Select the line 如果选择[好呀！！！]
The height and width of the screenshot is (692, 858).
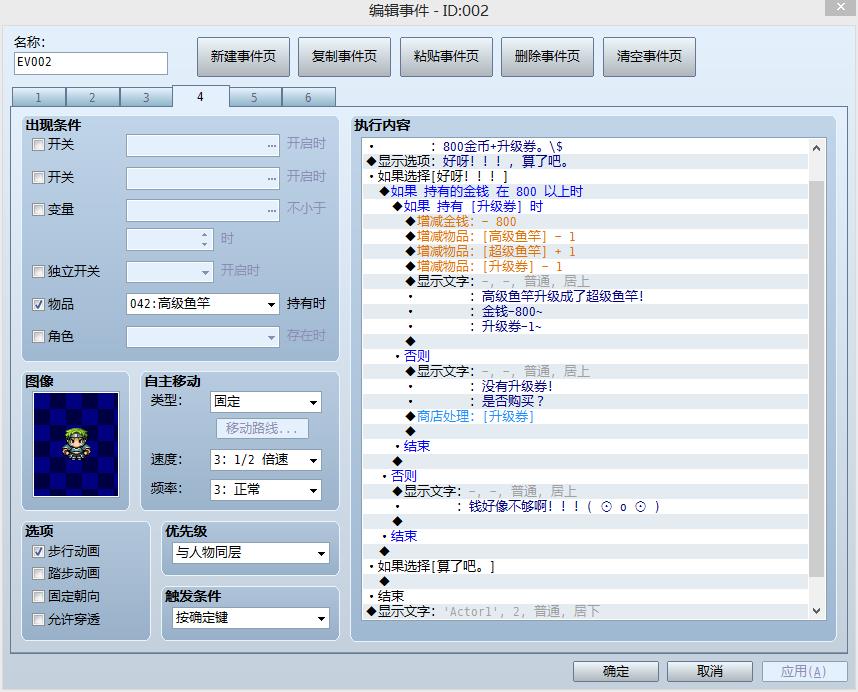point(585,176)
